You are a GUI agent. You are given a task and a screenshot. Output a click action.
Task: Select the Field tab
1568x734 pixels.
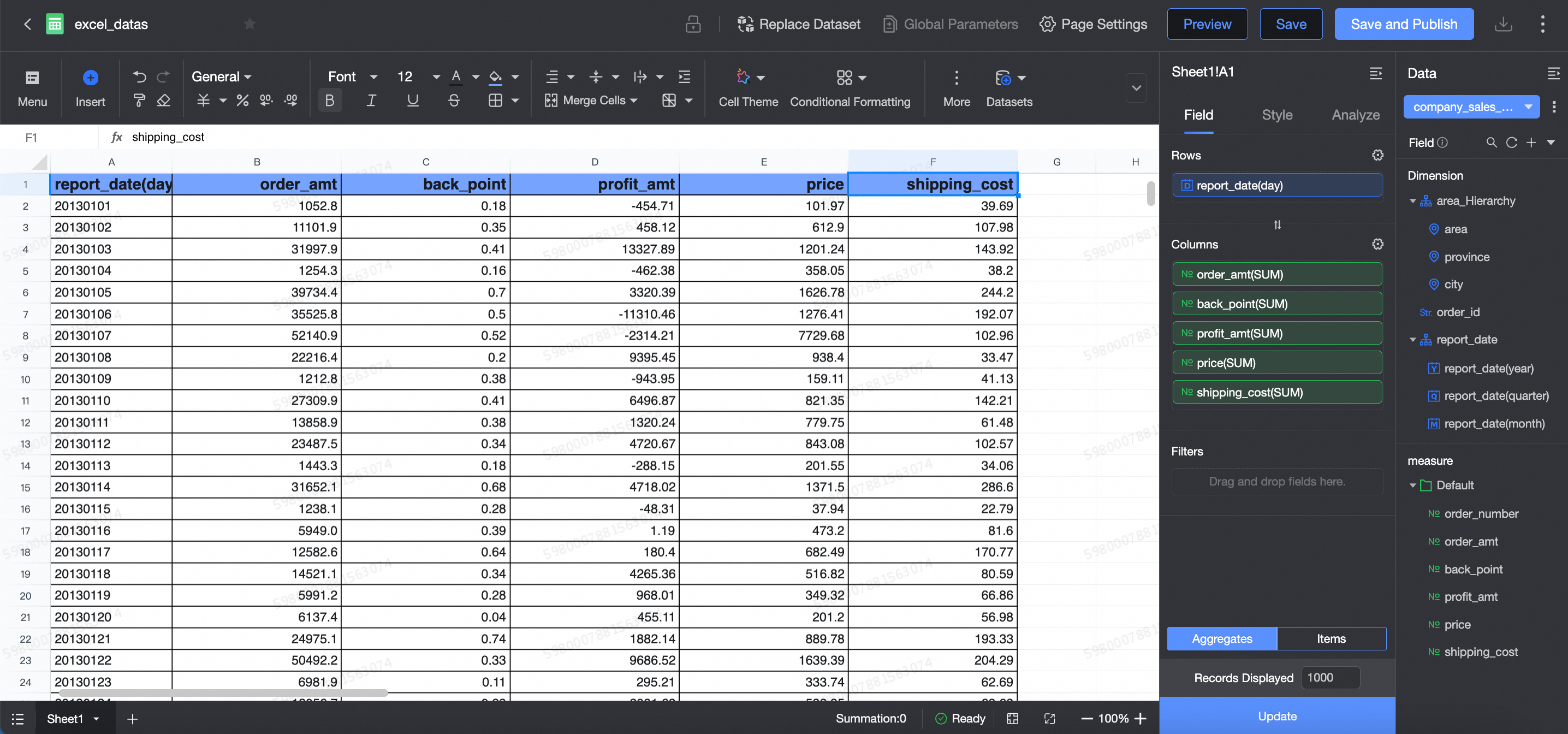[x=1198, y=115]
